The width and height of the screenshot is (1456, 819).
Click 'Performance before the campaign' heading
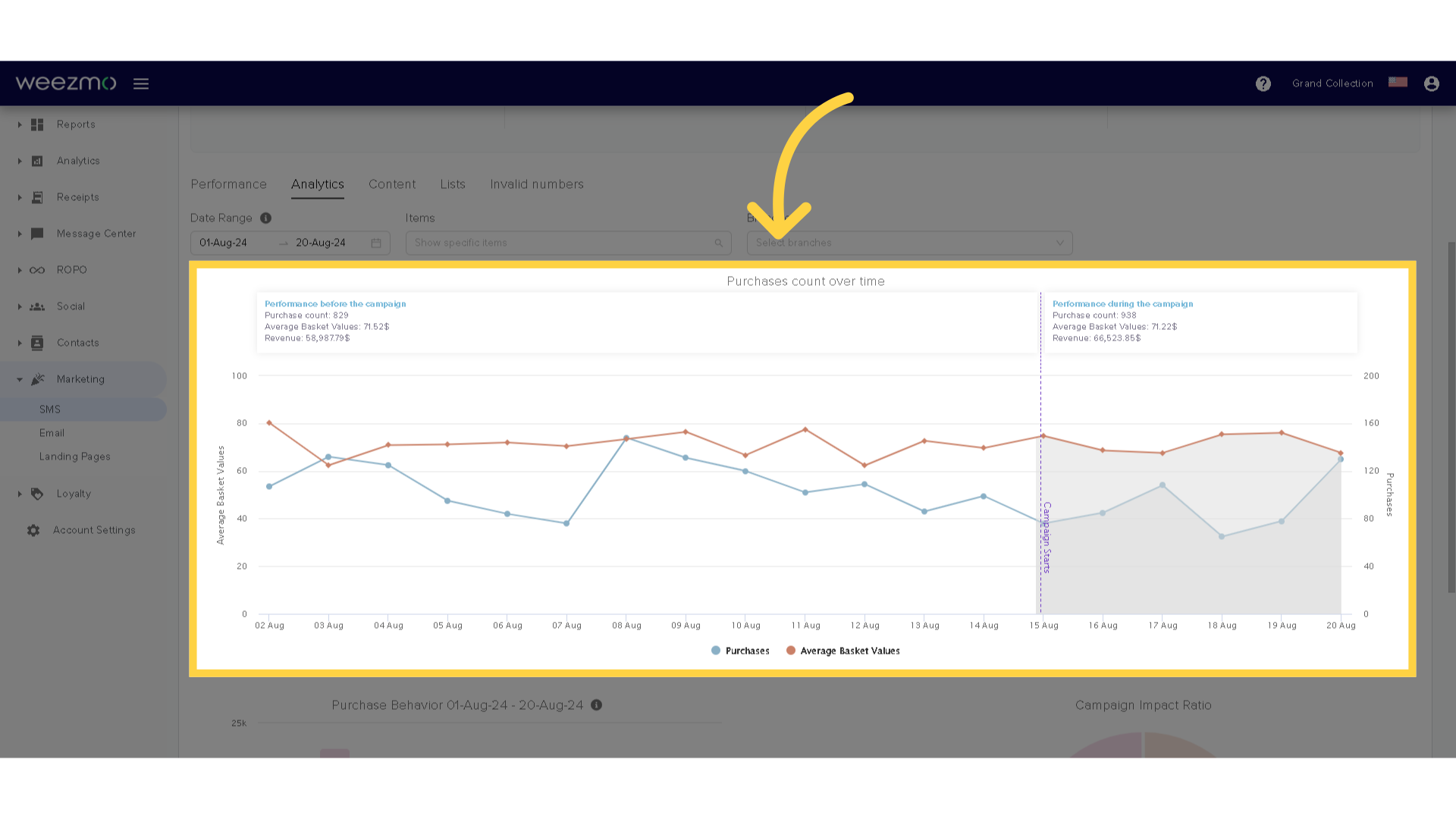pyautogui.click(x=335, y=304)
